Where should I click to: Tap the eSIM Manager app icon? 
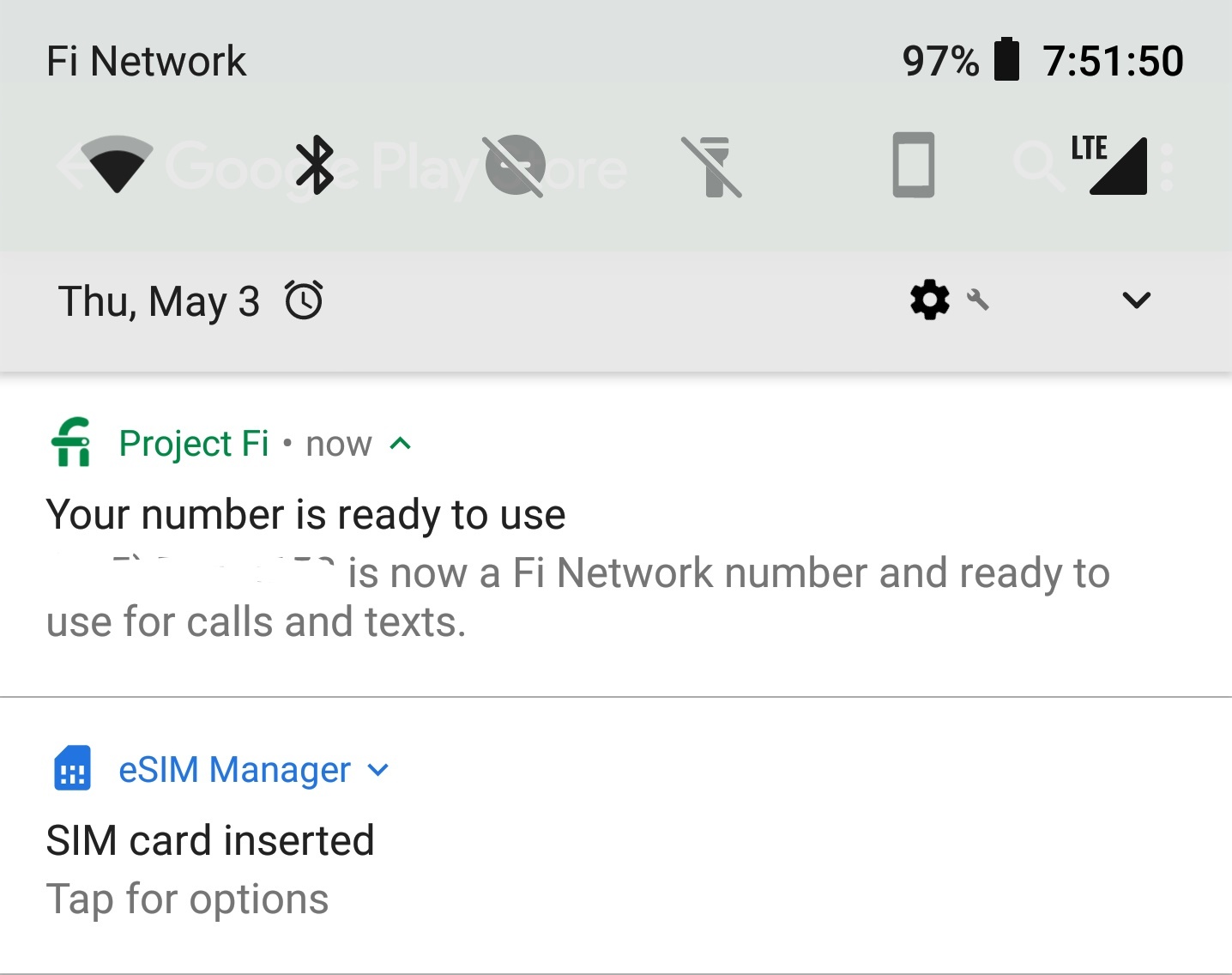pos(73,768)
